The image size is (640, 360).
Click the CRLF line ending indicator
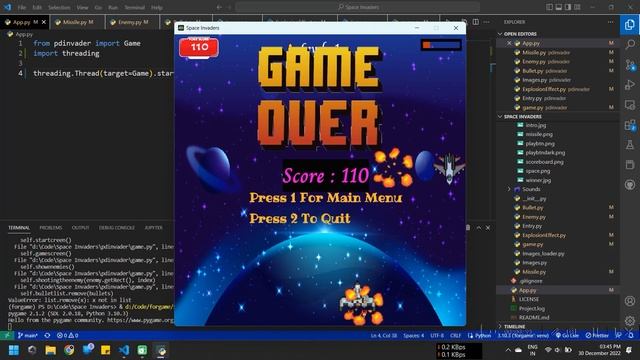click(x=456, y=335)
